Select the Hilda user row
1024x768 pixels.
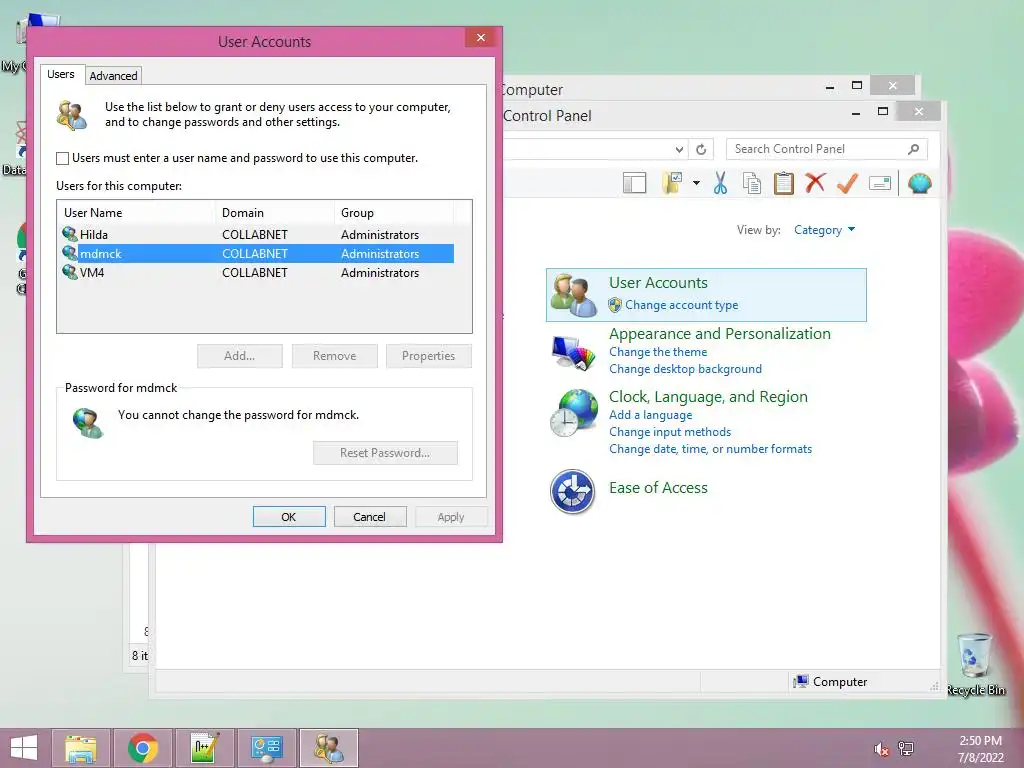[x=257, y=234]
